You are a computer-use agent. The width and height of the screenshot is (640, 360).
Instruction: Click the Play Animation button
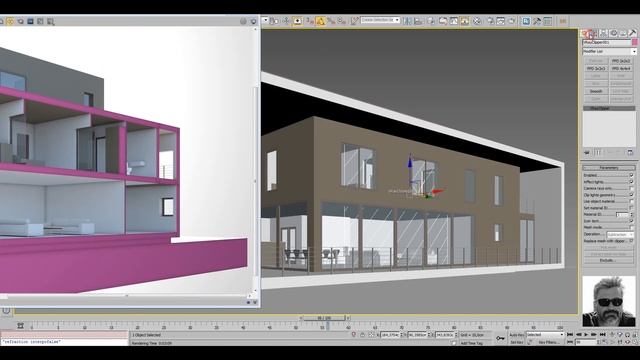(x=586, y=335)
